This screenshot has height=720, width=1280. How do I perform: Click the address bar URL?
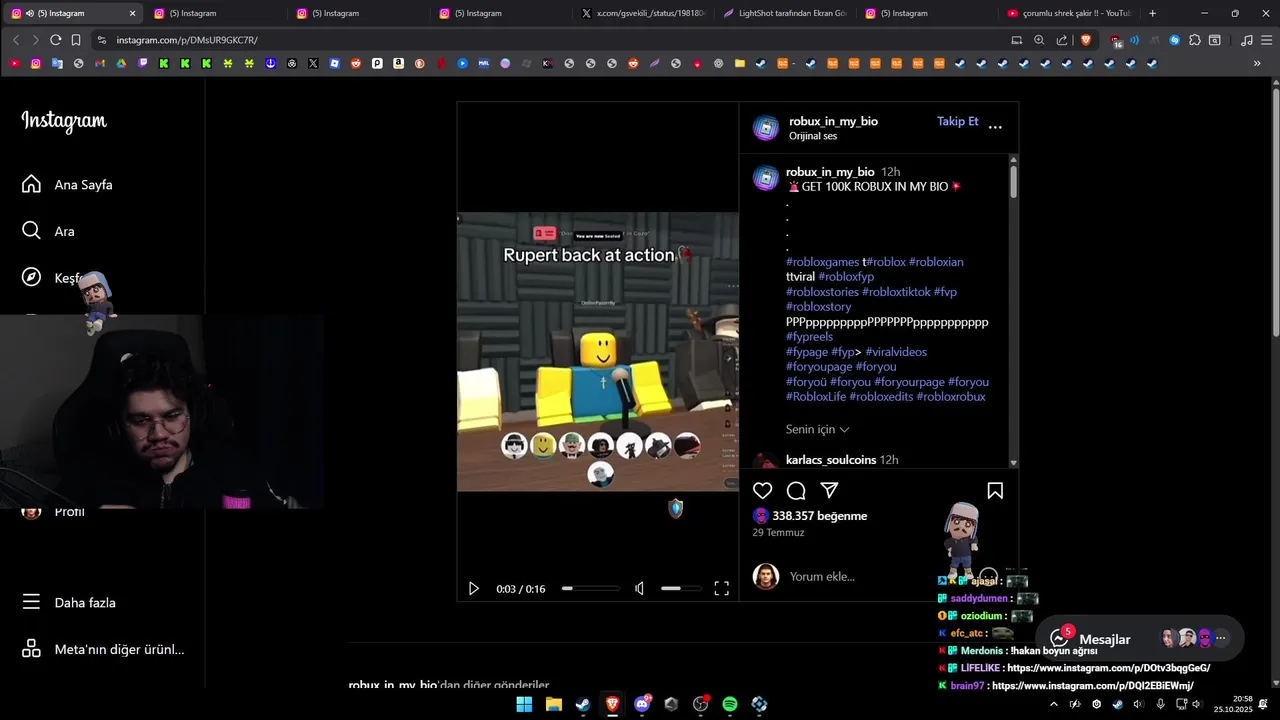(x=187, y=40)
